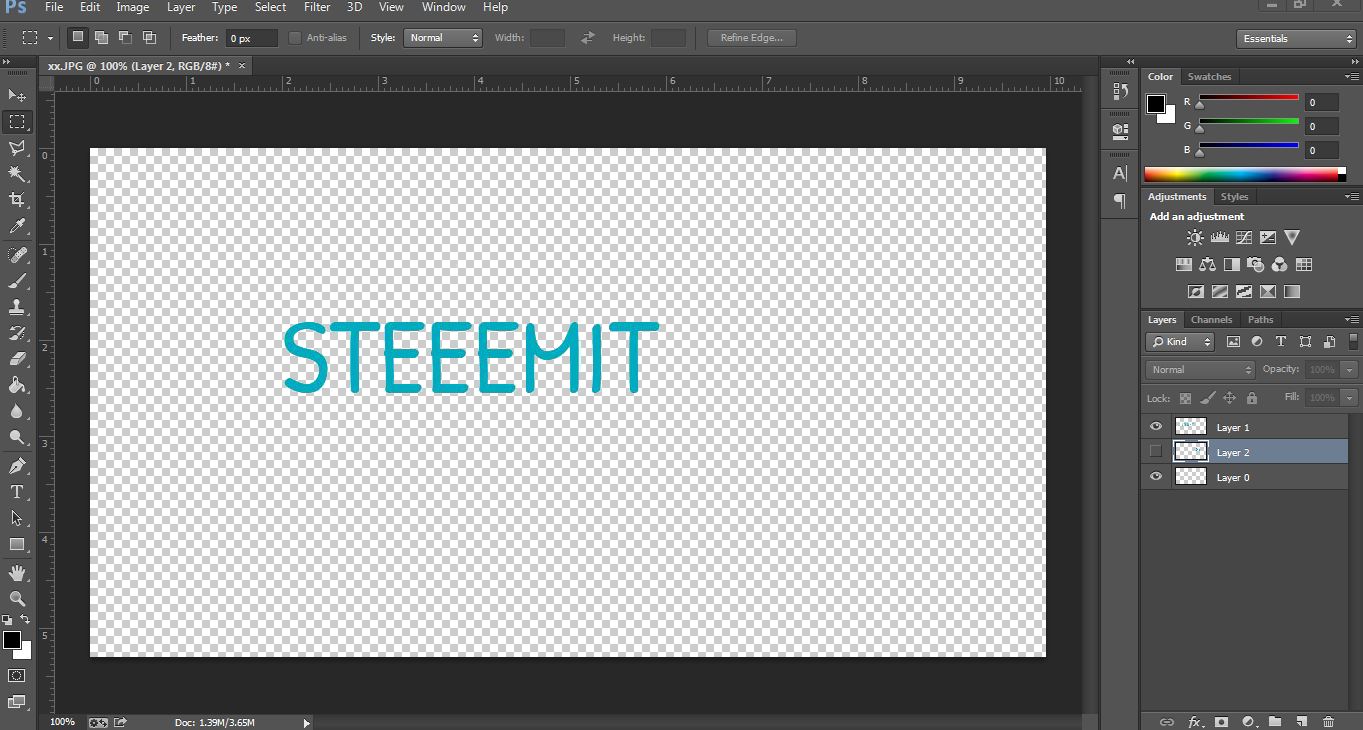
Task: Show Layer 2 visibility box
Action: click(1156, 452)
